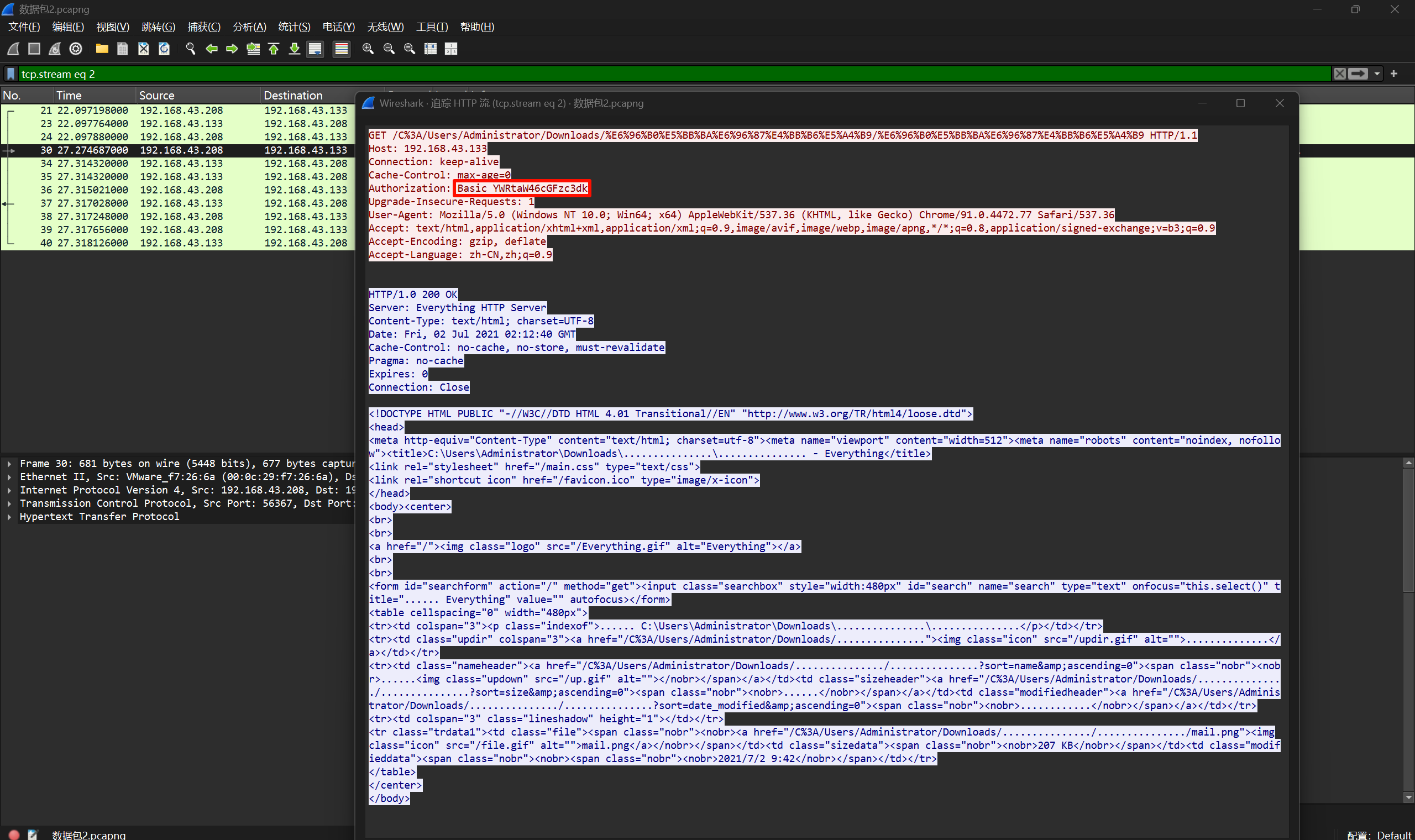Open the 视图(V) menu
The height and width of the screenshot is (840, 1415).
point(113,27)
